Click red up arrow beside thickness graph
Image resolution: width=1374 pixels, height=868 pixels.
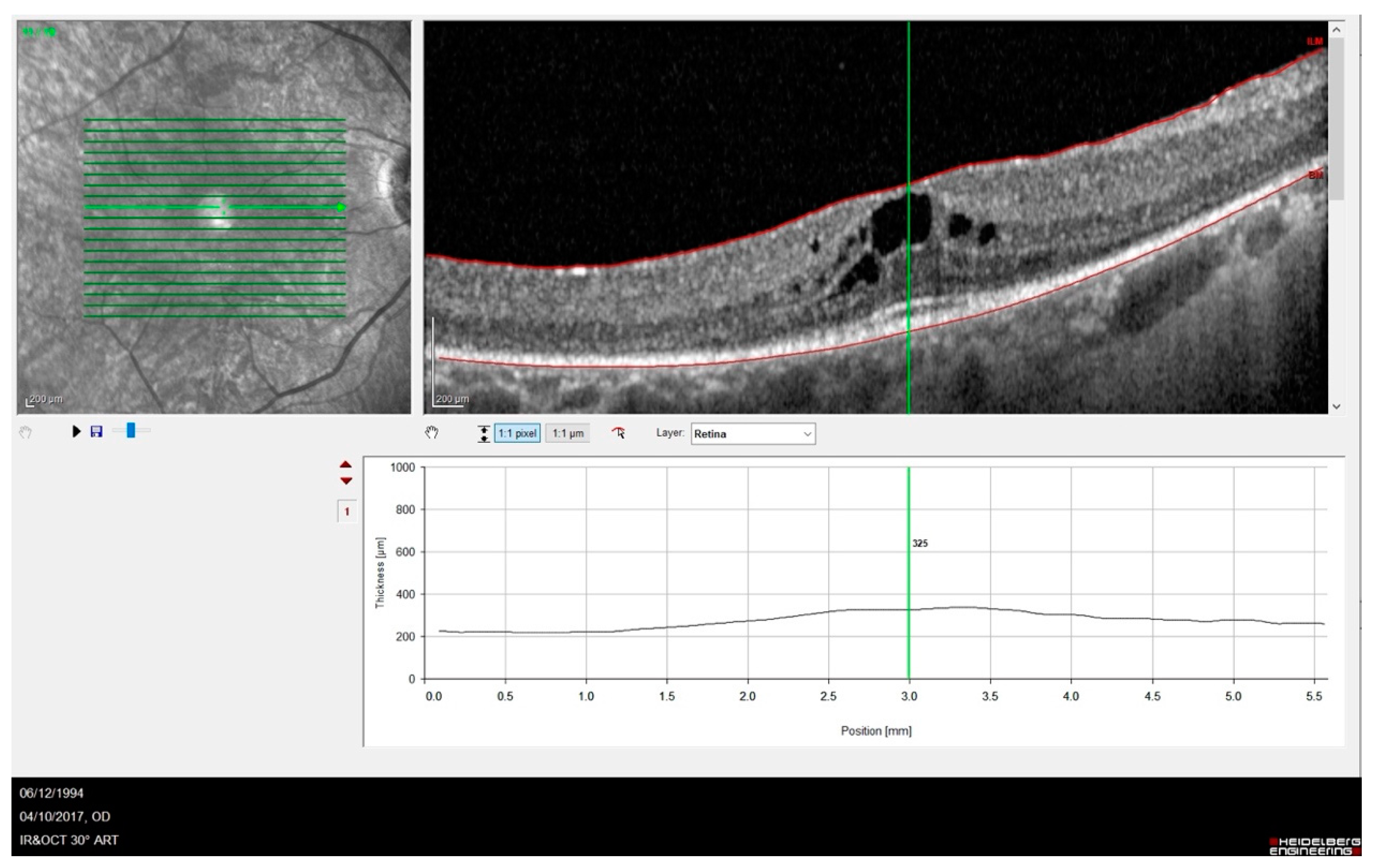point(346,465)
